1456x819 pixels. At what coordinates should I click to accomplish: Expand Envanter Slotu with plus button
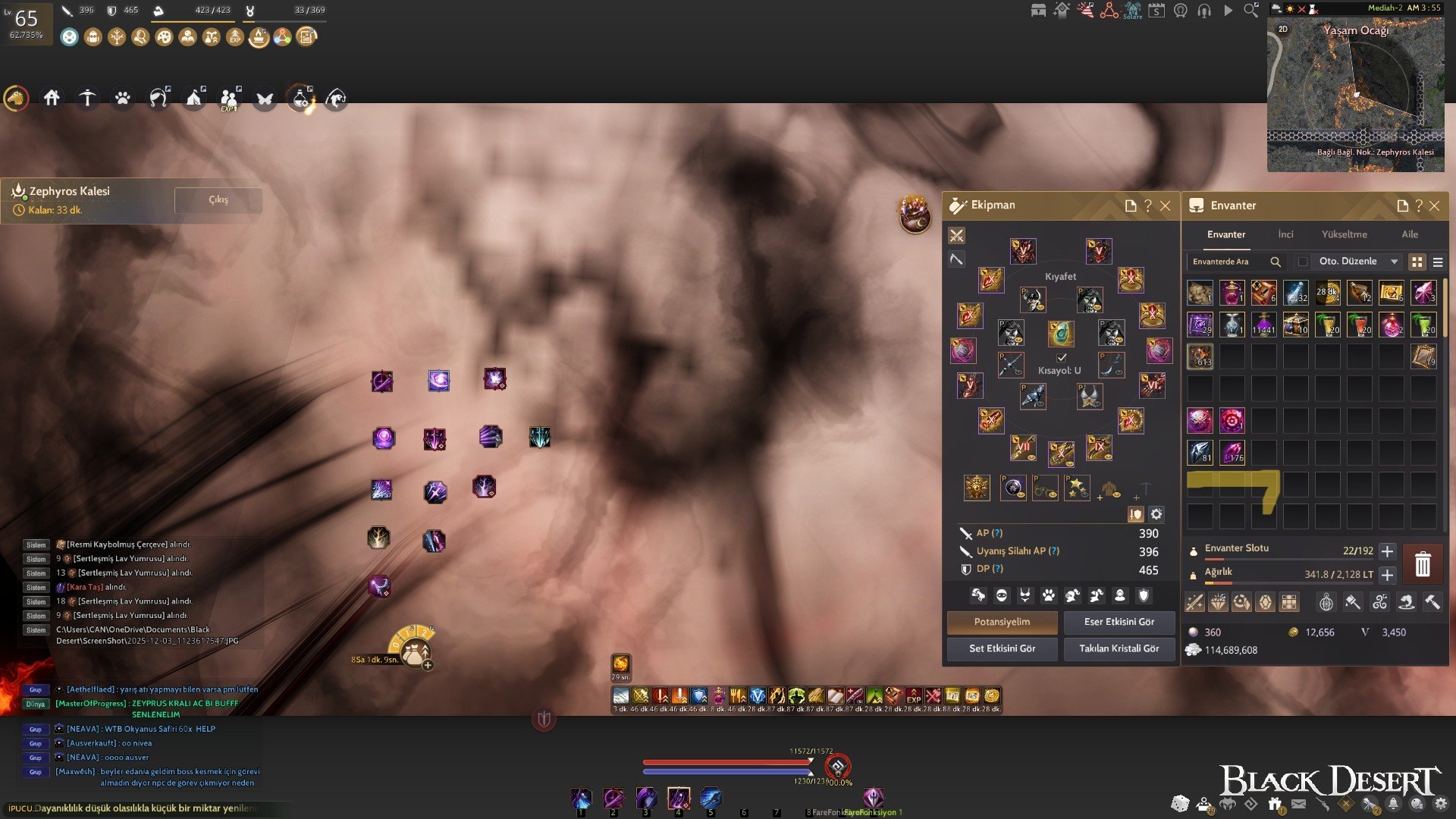pyautogui.click(x=1387, y=551)
